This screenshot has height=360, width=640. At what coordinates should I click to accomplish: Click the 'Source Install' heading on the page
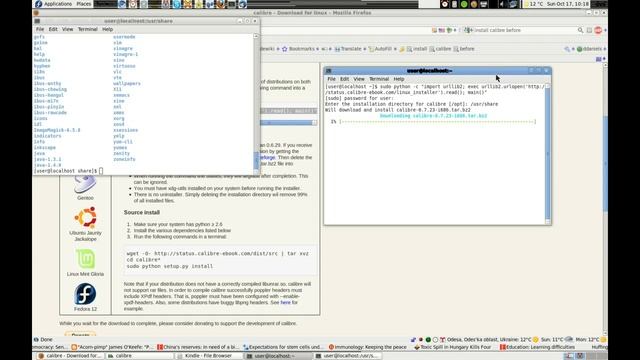pyautogui.click(x=142, y=213)
